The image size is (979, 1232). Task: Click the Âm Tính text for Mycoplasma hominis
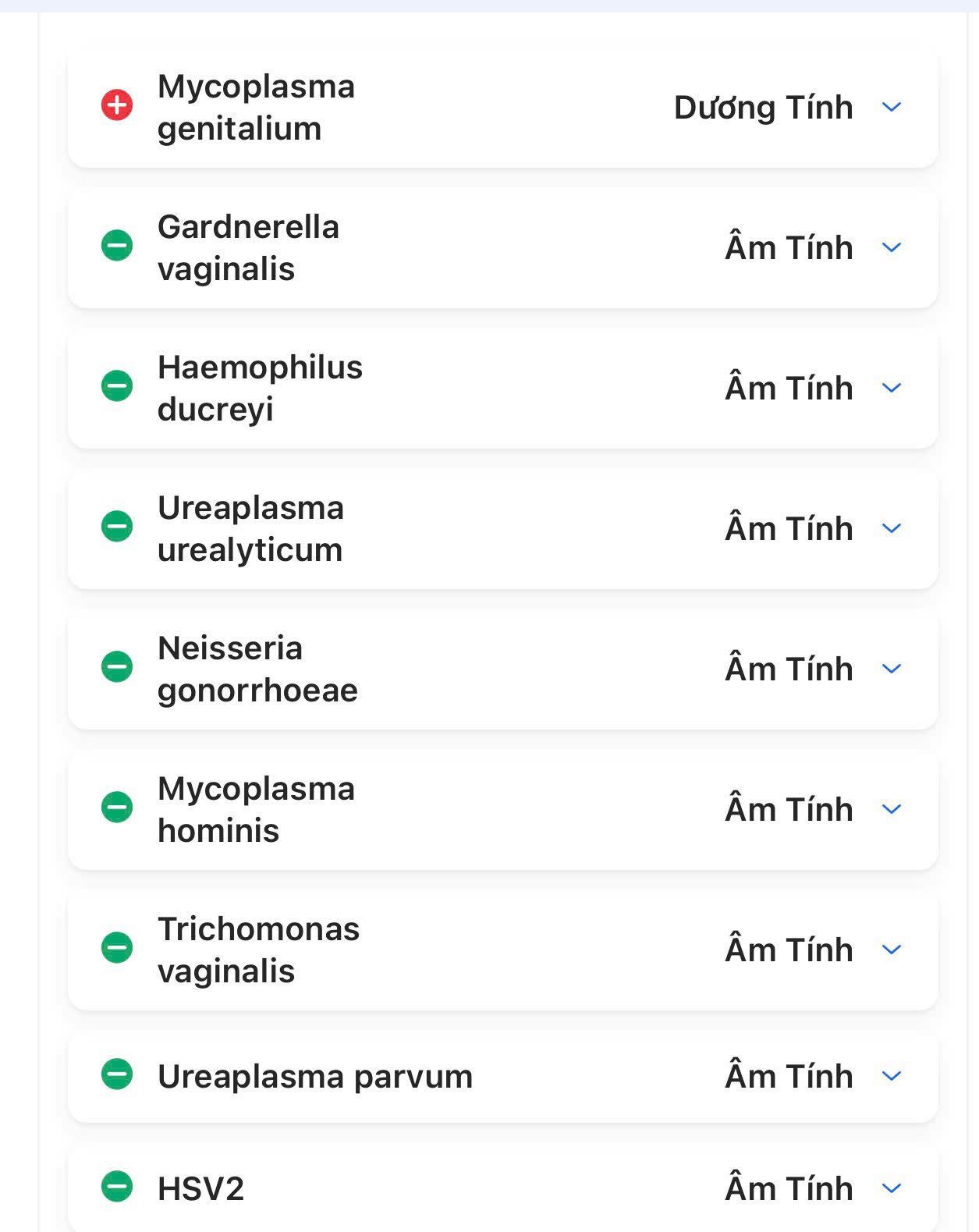pos(789,810)
